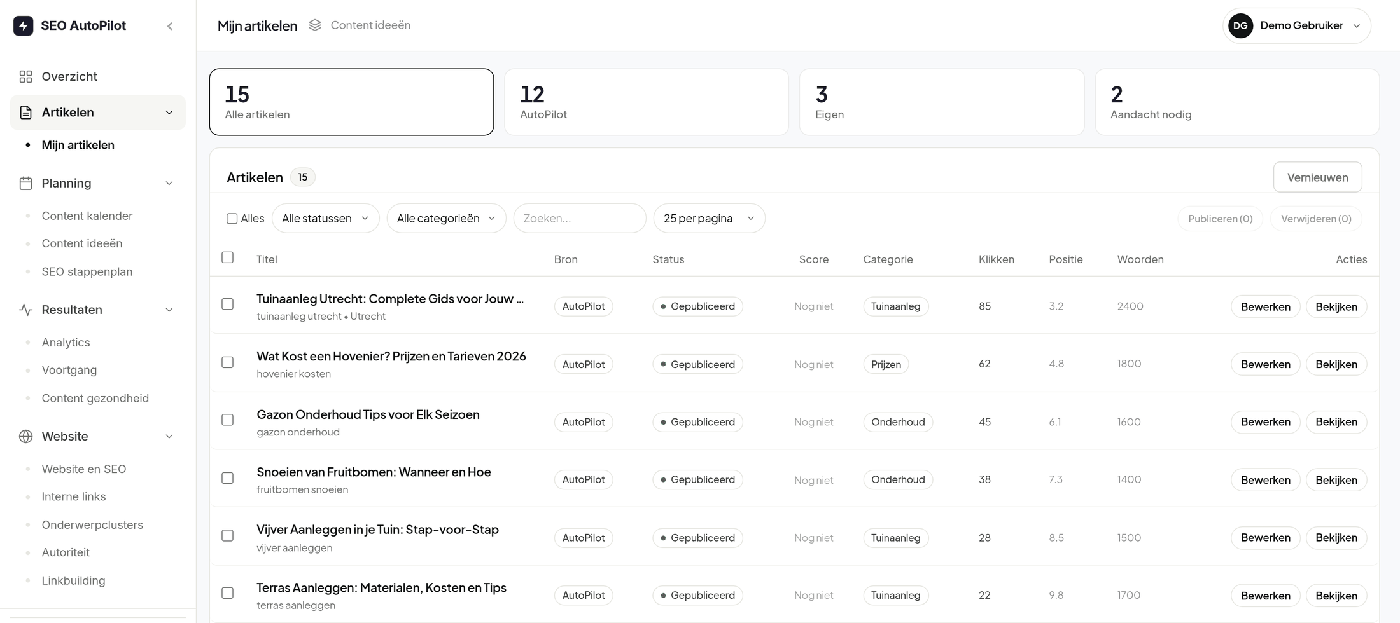Go to Content kalender in sidebar
This screenshot has width=1400, height=623.
tap(87, 216)
